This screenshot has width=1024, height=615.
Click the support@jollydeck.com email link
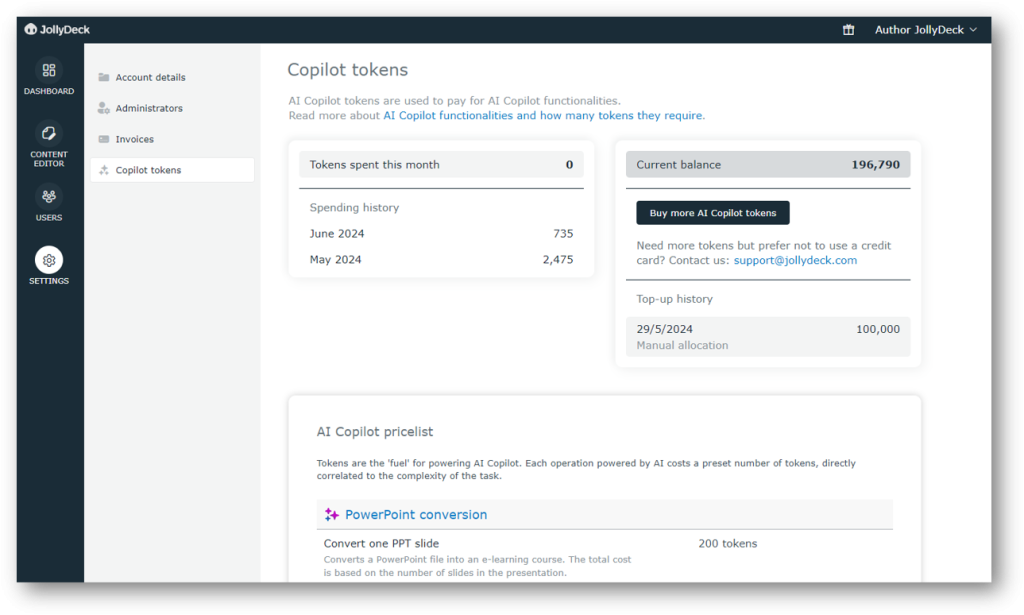(795, 260)
